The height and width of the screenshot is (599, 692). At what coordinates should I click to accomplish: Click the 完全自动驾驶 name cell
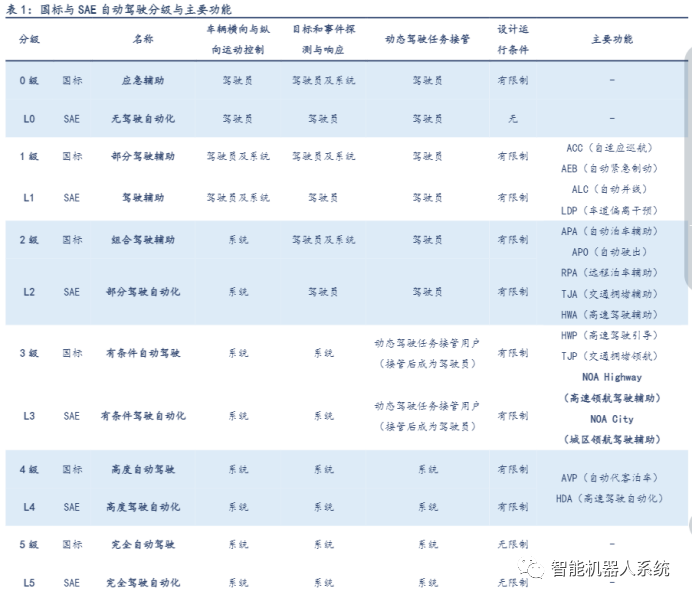coord(143,544)
